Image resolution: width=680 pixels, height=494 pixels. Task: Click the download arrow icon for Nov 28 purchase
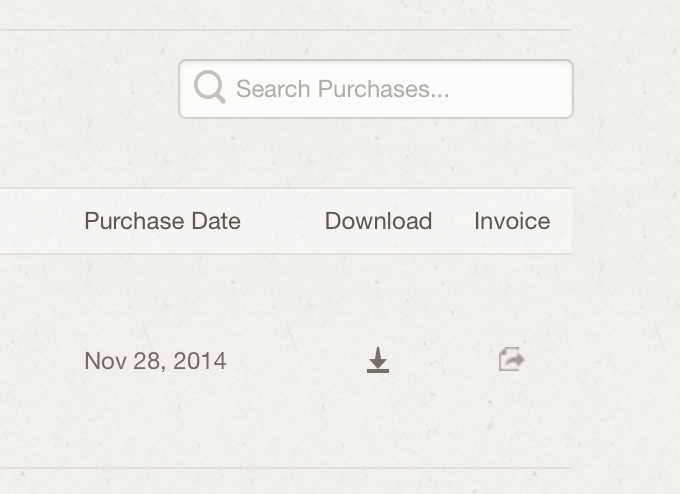(378, 360)
